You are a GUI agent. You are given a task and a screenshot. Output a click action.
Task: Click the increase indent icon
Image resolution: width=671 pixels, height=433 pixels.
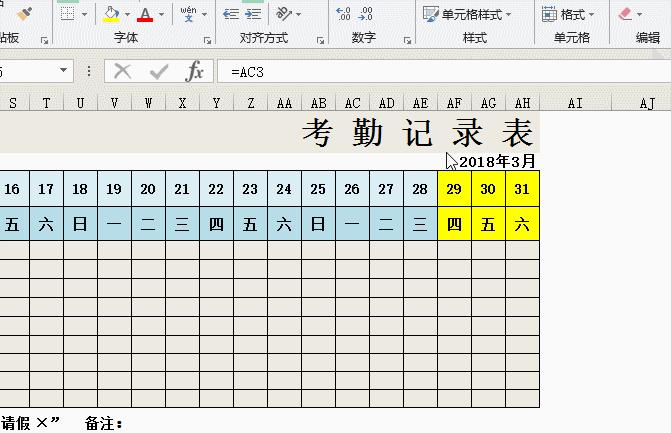coord(253,14)
